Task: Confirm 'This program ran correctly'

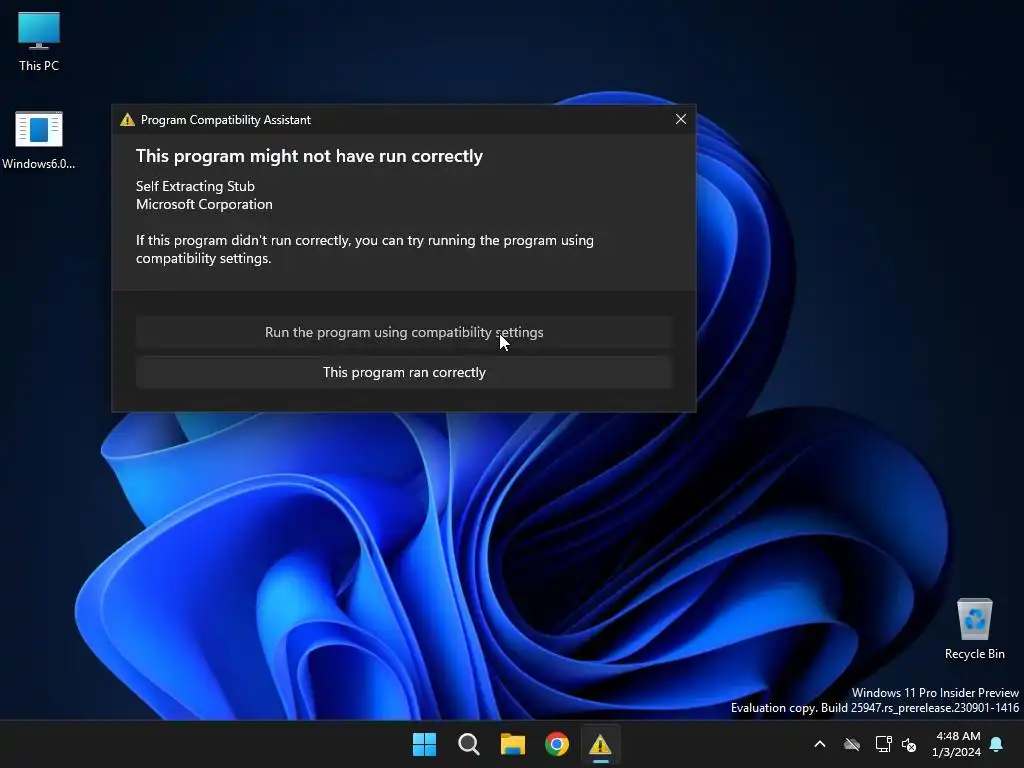Action: (x=404, y=372)
